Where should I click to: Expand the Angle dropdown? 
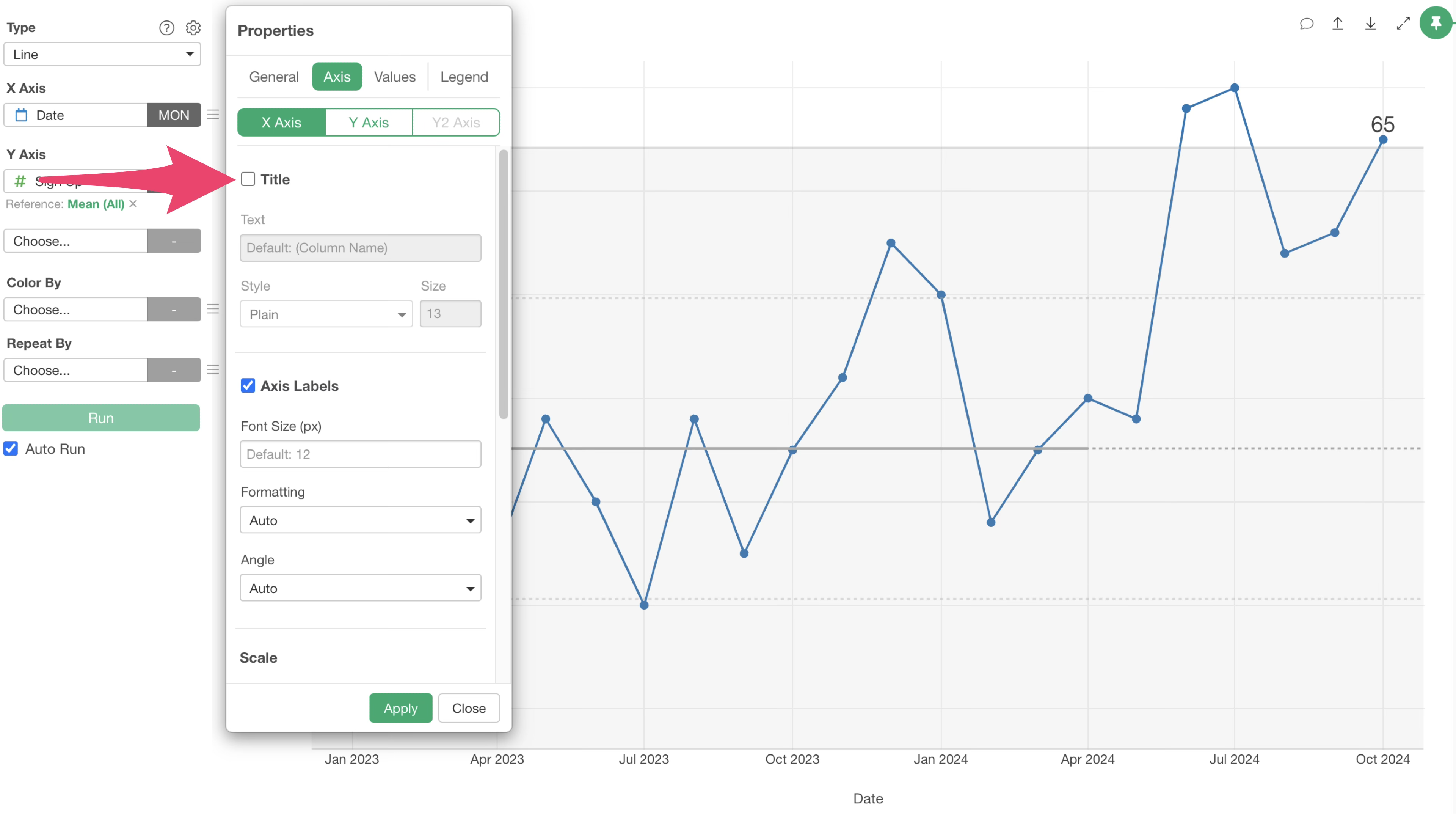point(360,588)
